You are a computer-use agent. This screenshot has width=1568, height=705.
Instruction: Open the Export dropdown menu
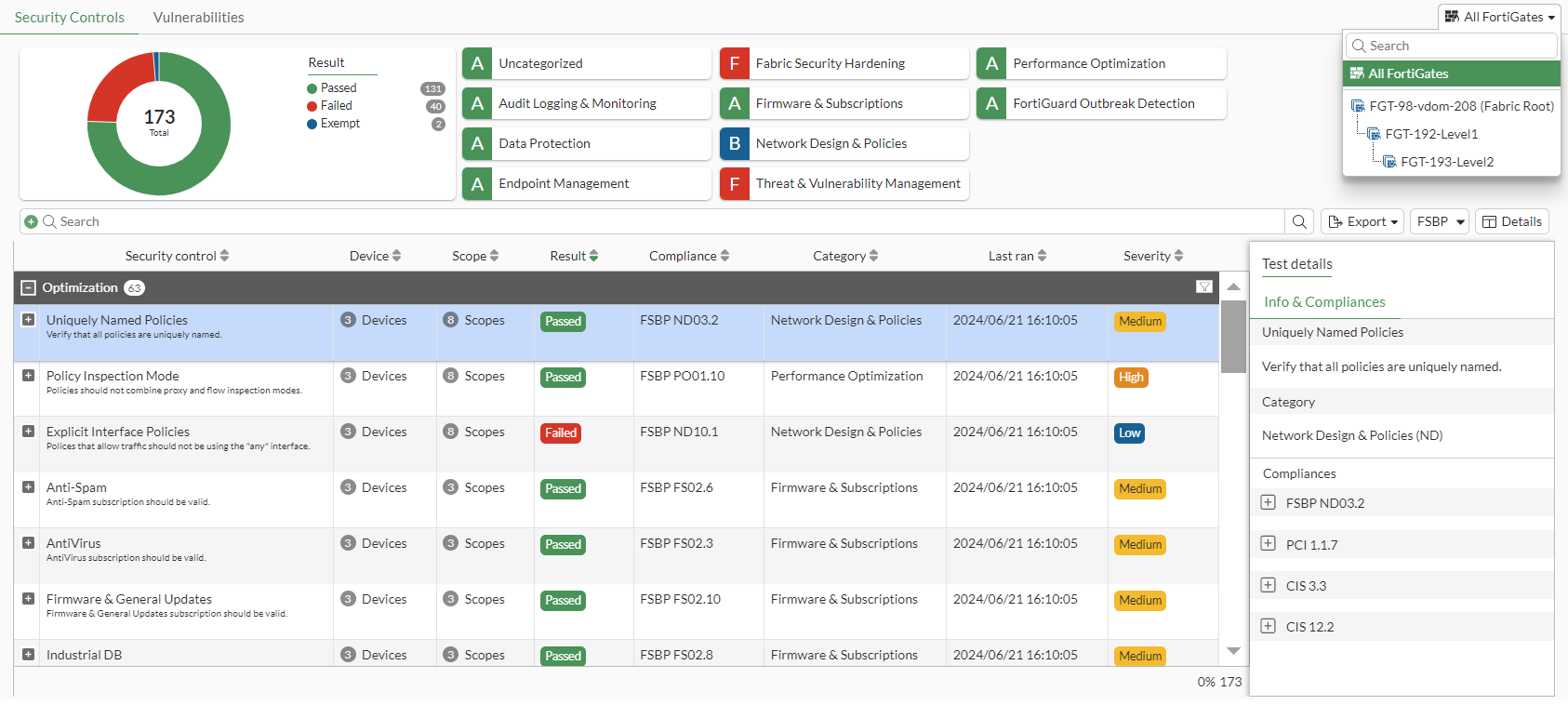(x=1362, y=221)
